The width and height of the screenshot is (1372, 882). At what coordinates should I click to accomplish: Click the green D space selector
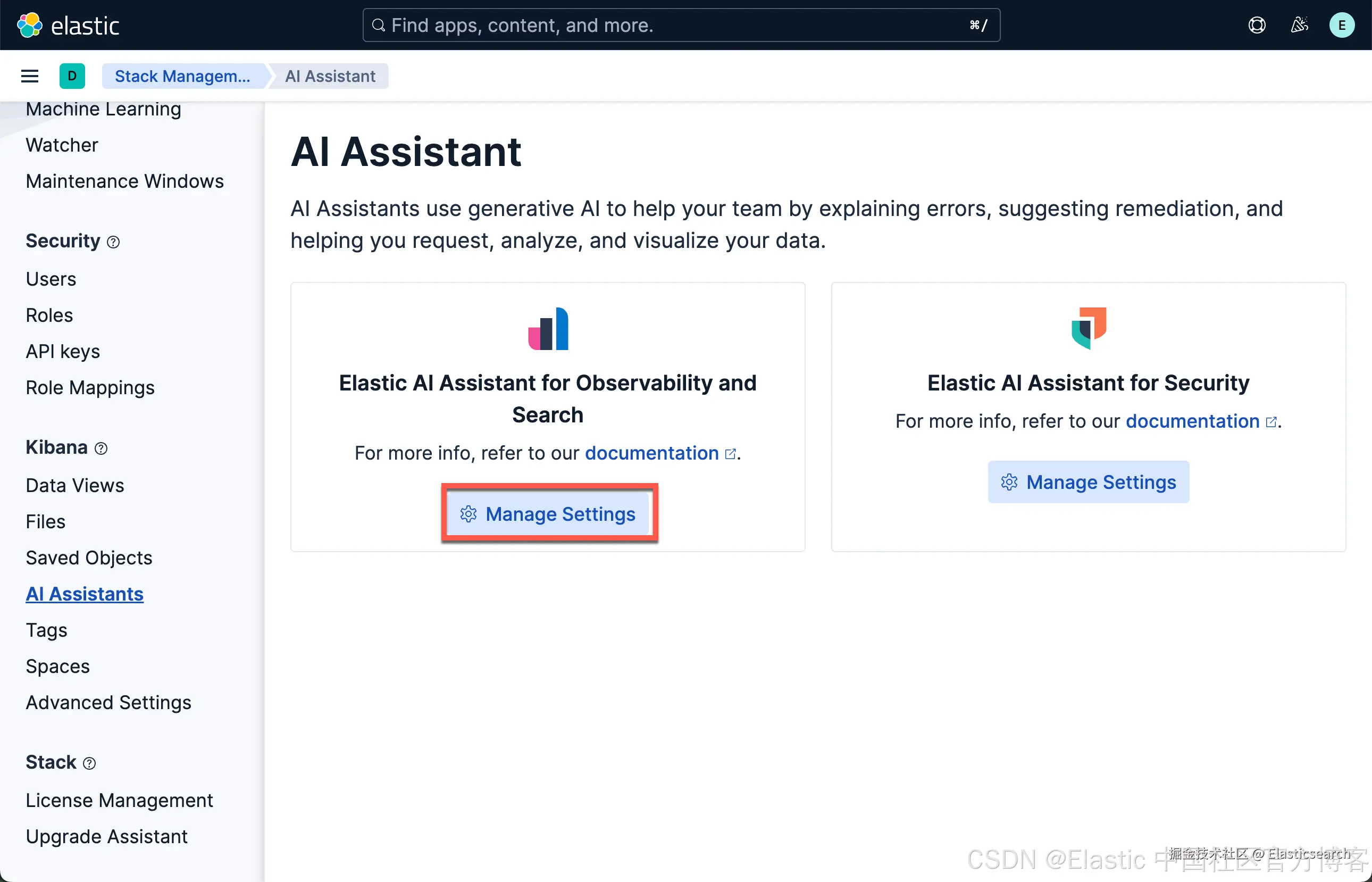pos(72,76)
